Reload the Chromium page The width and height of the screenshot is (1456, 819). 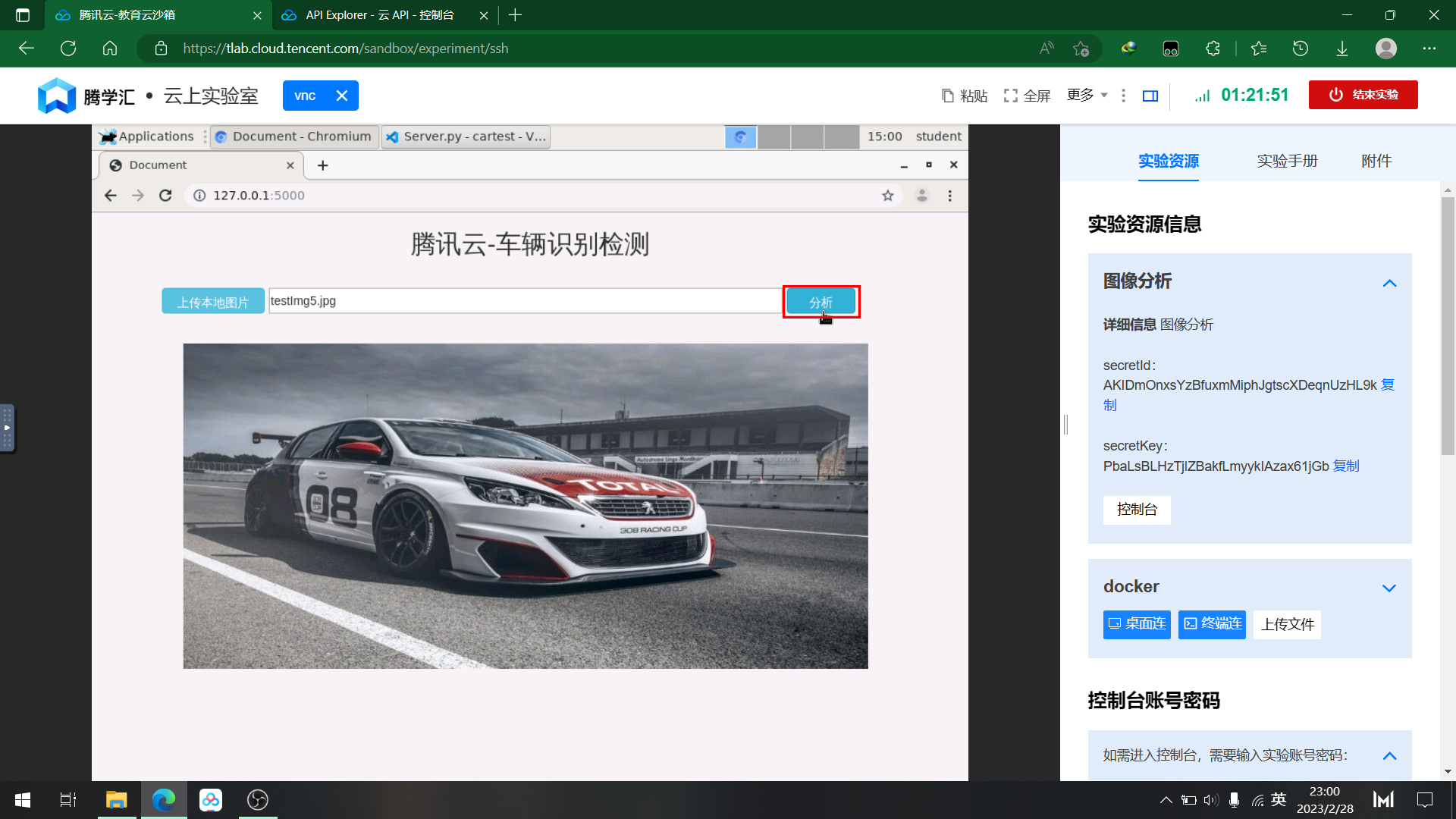[165, 196]
